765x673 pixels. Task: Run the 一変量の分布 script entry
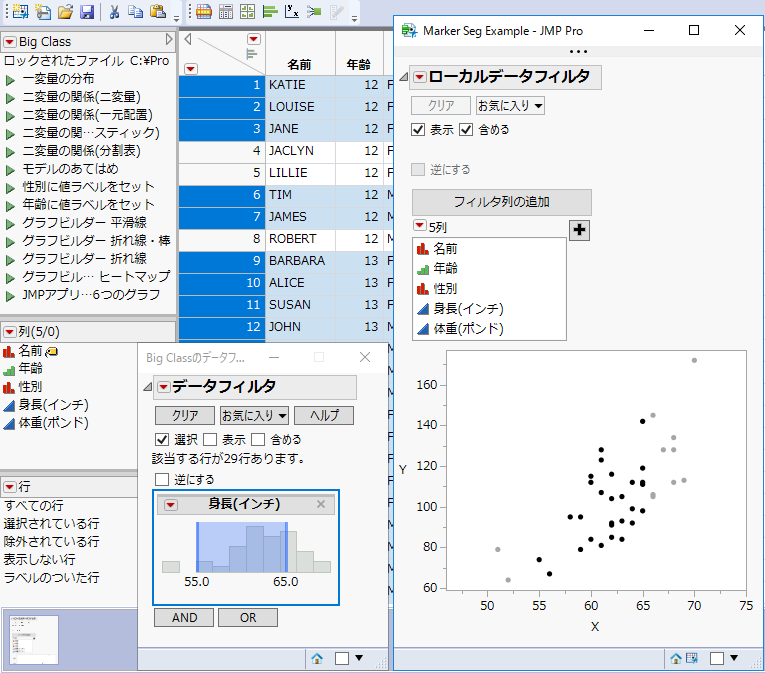click(x=53, y=80)
